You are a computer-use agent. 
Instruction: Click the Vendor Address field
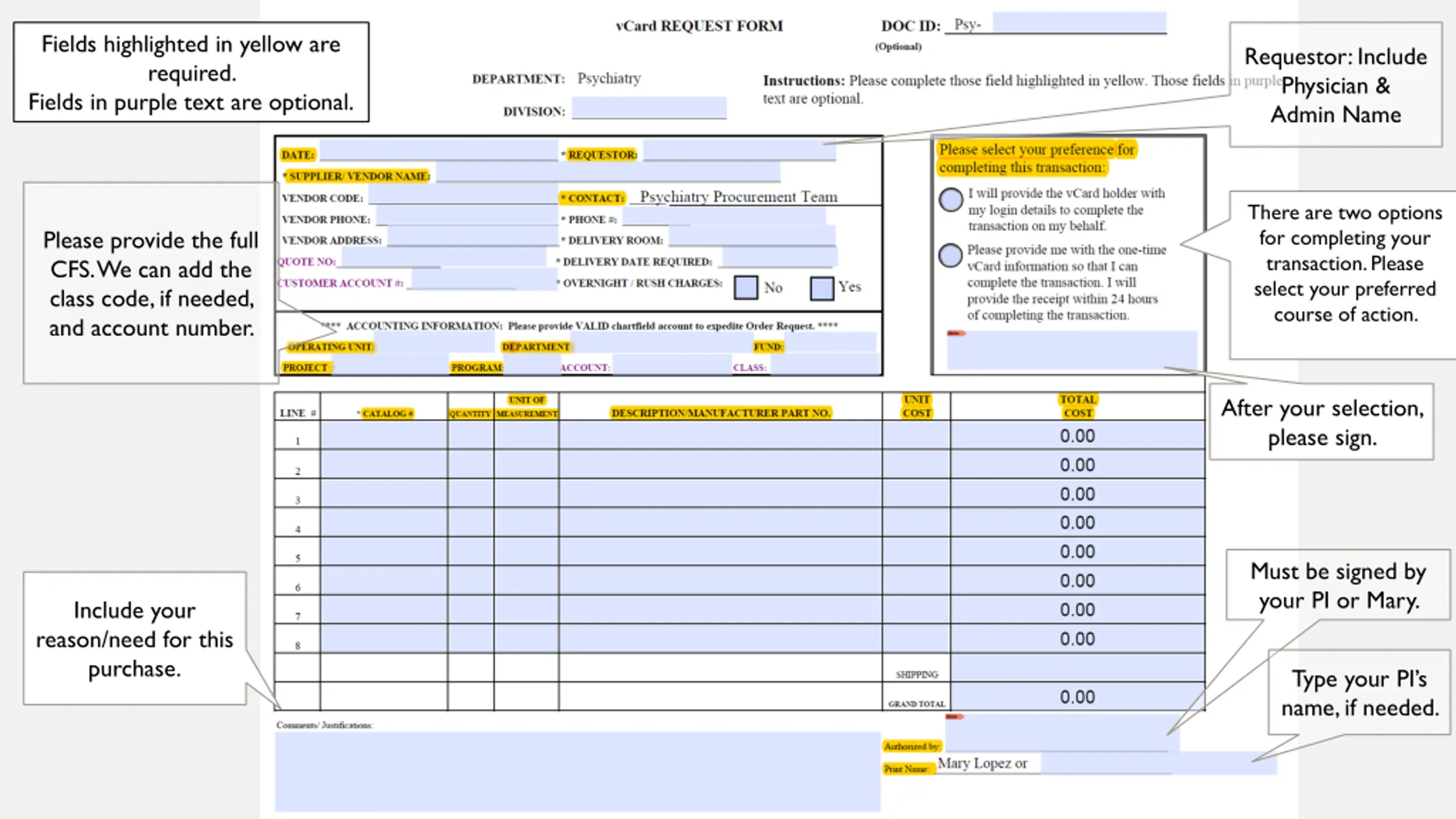[x=472, y=237]
